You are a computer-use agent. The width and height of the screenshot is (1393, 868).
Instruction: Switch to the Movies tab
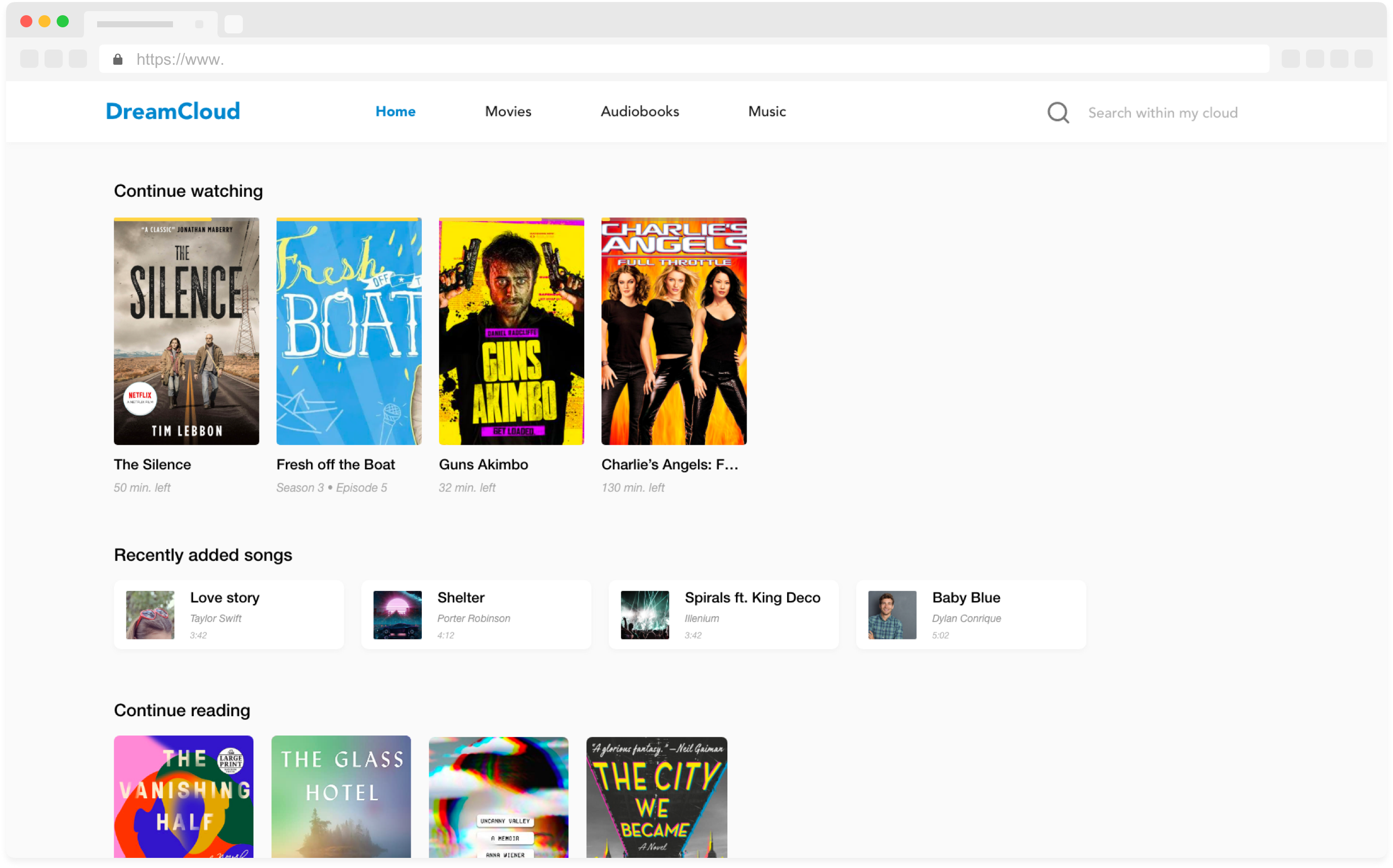508,111
